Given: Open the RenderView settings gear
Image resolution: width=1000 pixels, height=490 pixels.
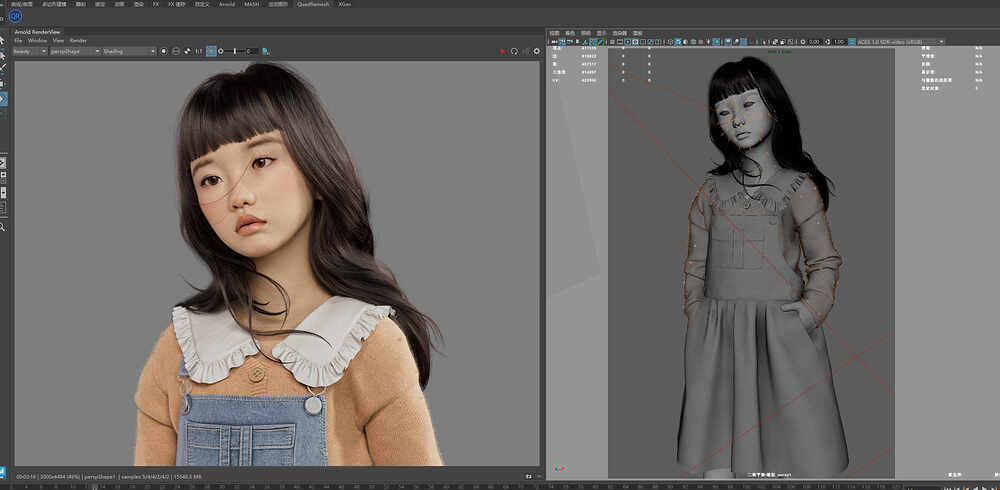Looking at the screenshot, I should point(536,51).
